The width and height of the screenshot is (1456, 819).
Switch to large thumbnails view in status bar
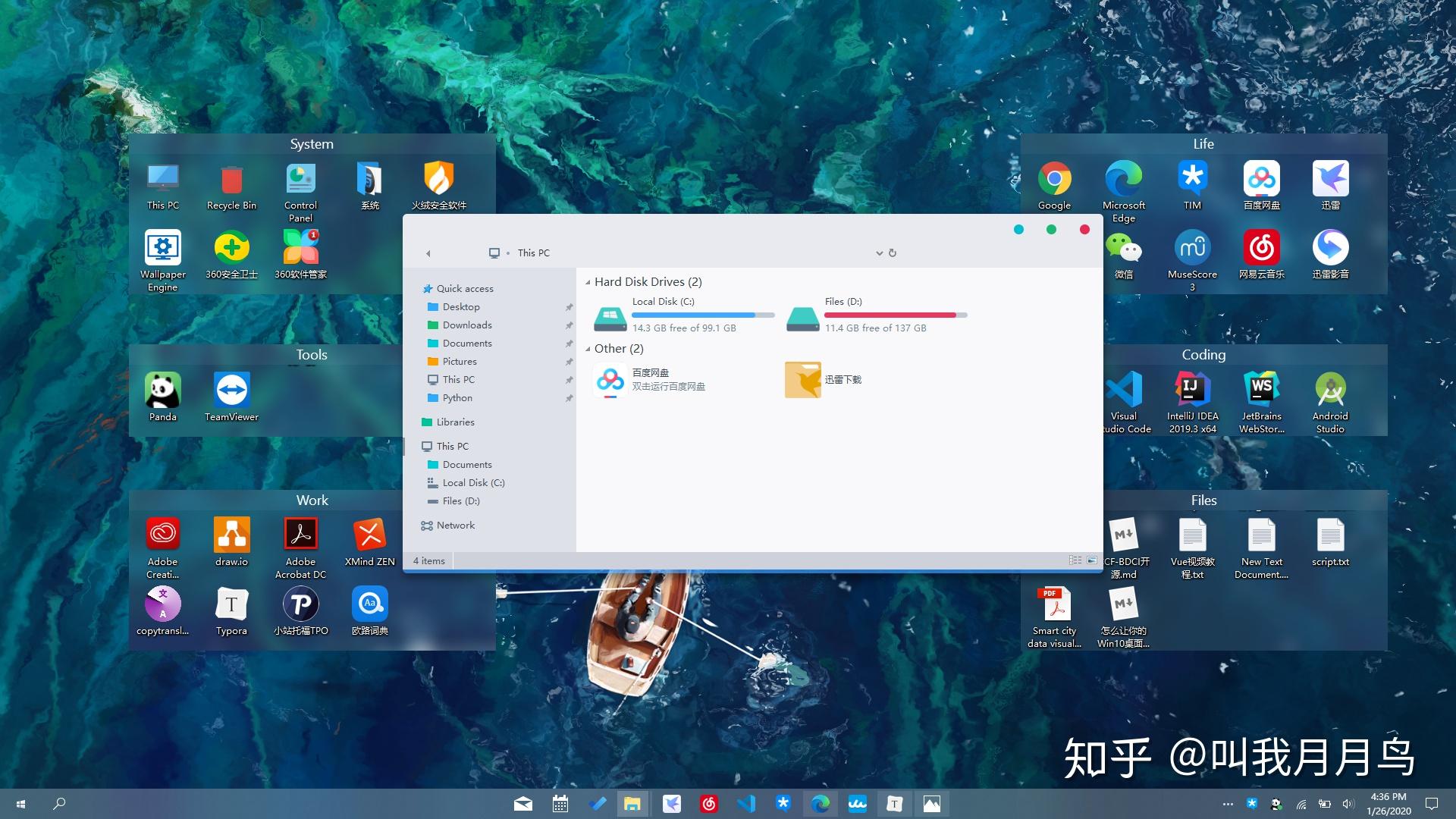pos(1092,560)
